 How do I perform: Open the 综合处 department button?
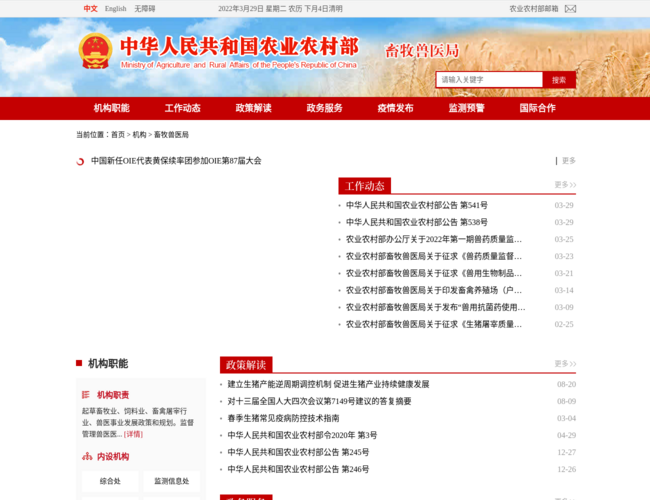click(x=110, y=481)
